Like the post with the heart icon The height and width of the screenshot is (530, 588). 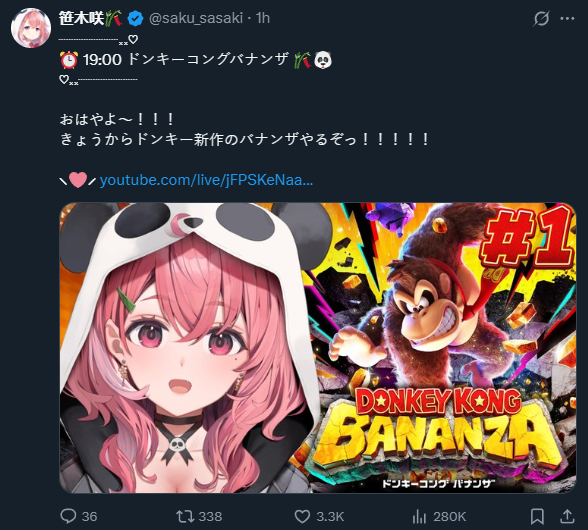point(302,516)
